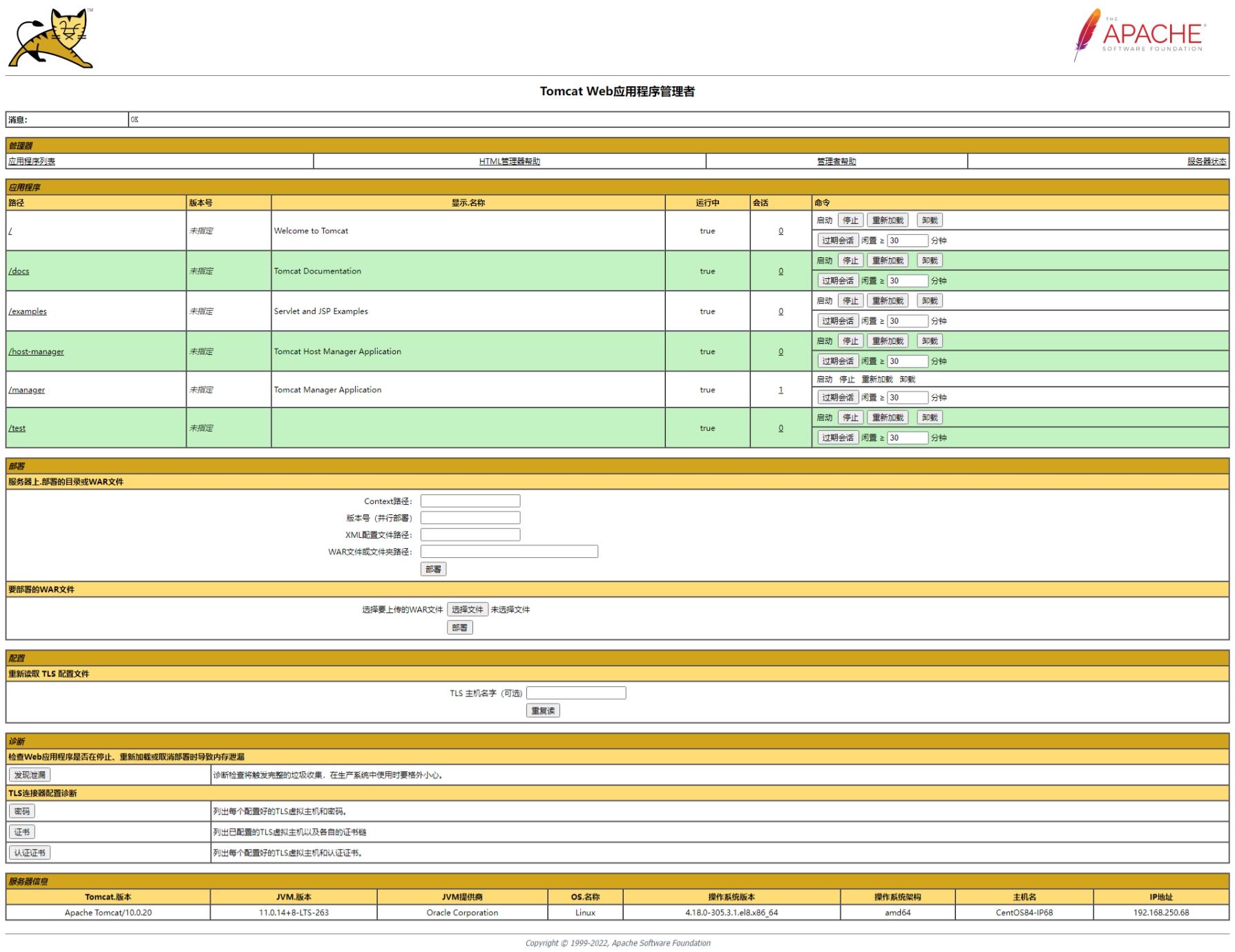Viewport: 1235px width, 952px height.
Task: Click 部署 button under WAR upload
Action: pyautogui.click(x=459, y=627)
